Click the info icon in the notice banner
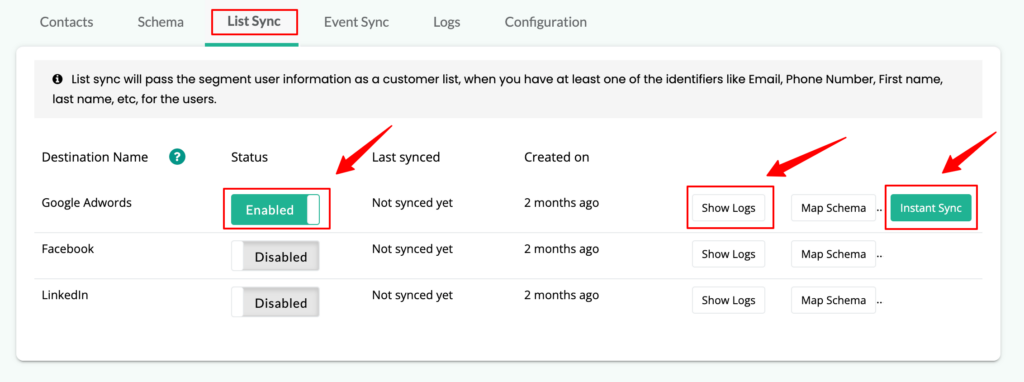Image resolution: width=1024 pixels, height=382 pixels. [57, 79]
